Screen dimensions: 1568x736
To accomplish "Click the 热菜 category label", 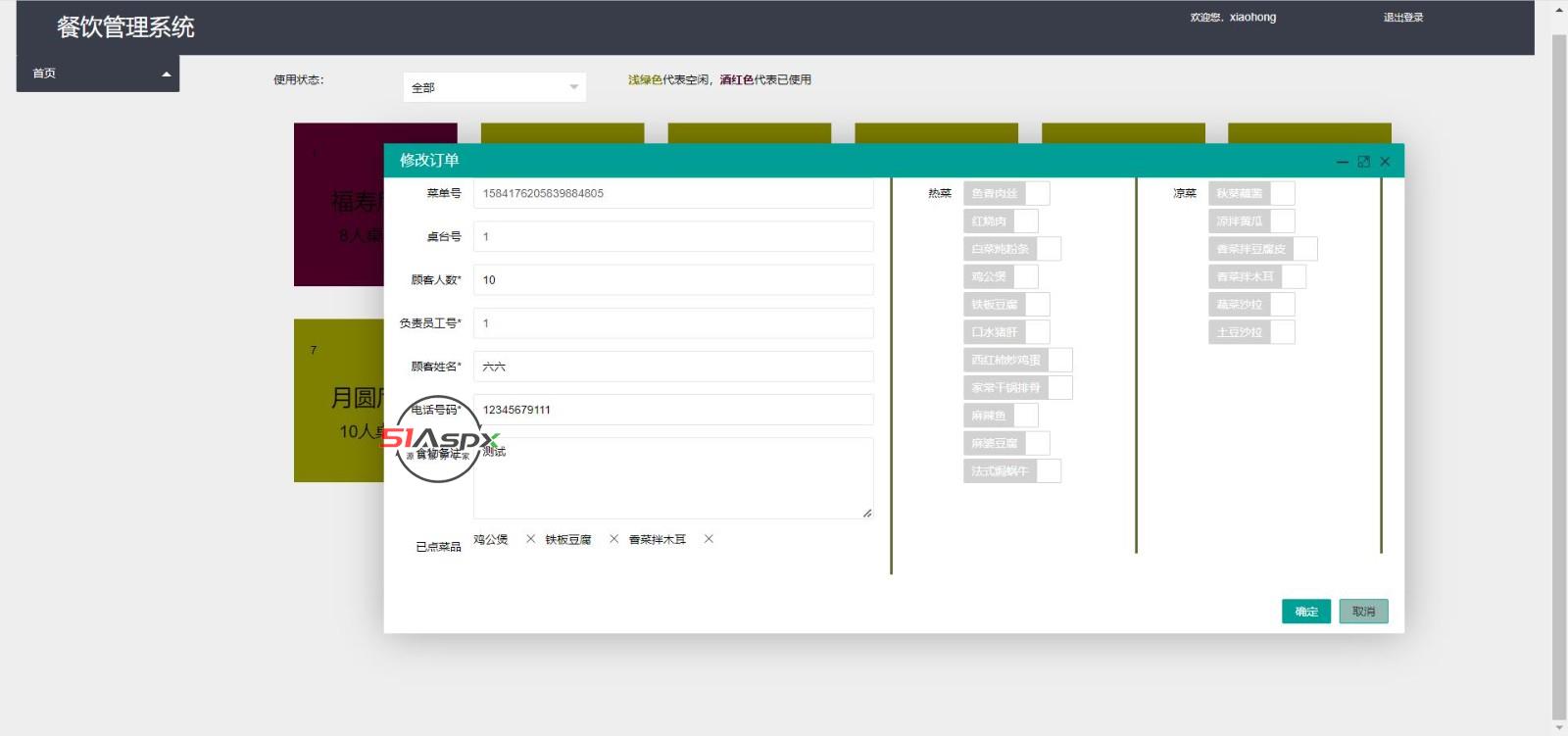I will (x=940, y=194).
